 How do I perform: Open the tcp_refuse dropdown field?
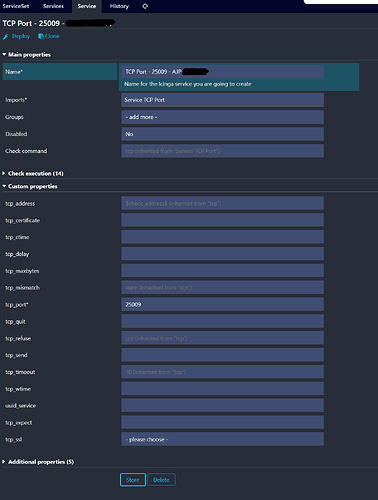(222, 338)
